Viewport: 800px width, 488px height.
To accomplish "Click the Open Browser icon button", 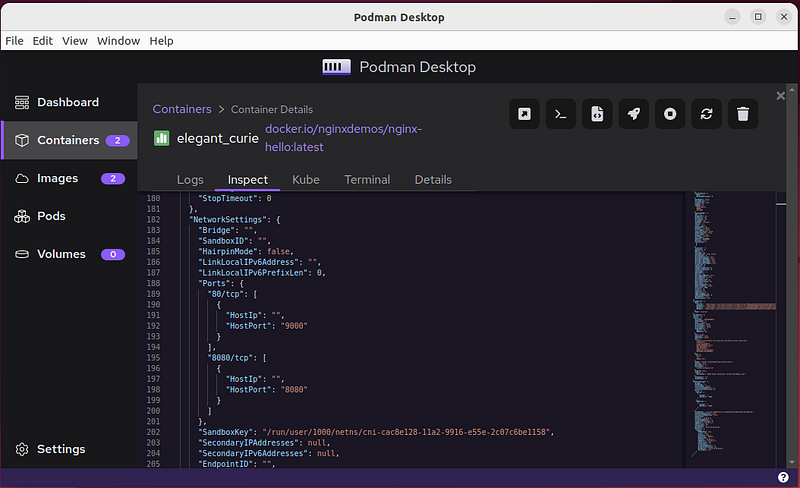I will tap(524, 114).
